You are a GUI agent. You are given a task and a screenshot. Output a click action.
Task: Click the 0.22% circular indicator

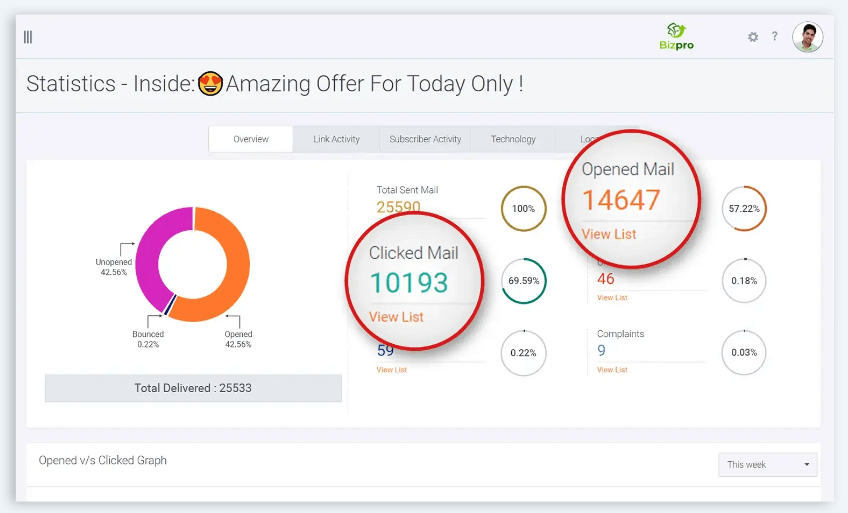524,352
